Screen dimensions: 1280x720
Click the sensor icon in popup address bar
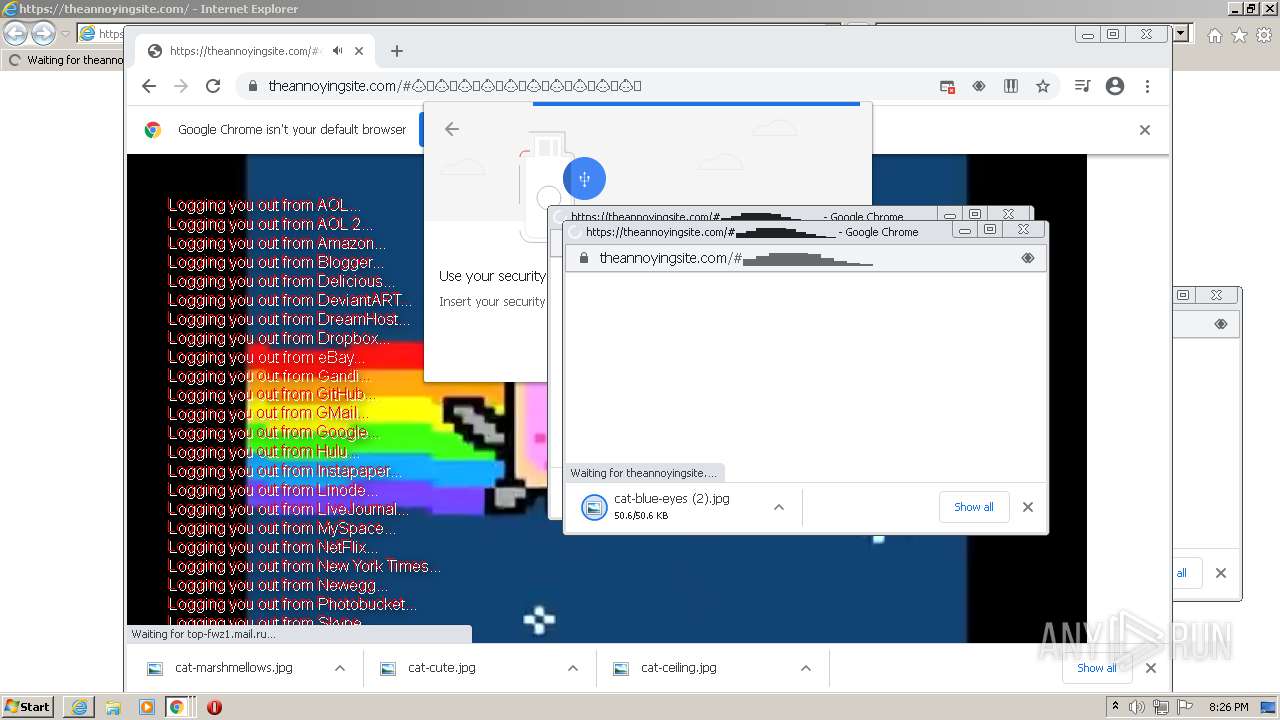click(1027, 258)
